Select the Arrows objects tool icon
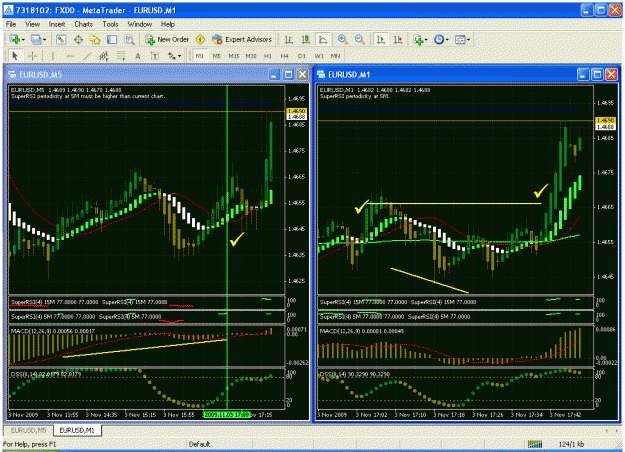The height and width of the screenshot is (452, 625). pyautogui.click(x=171, y=56)
